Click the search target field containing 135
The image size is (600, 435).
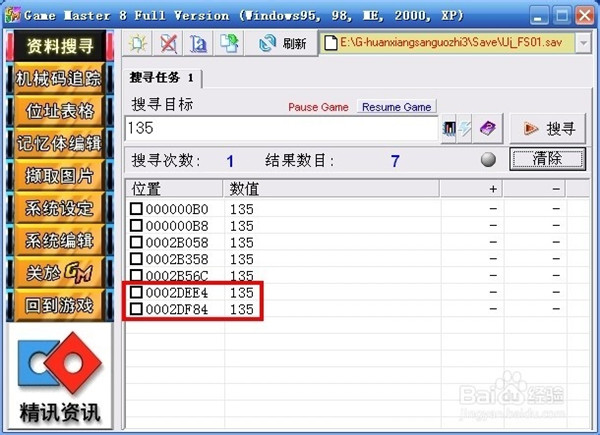(282, 128)
